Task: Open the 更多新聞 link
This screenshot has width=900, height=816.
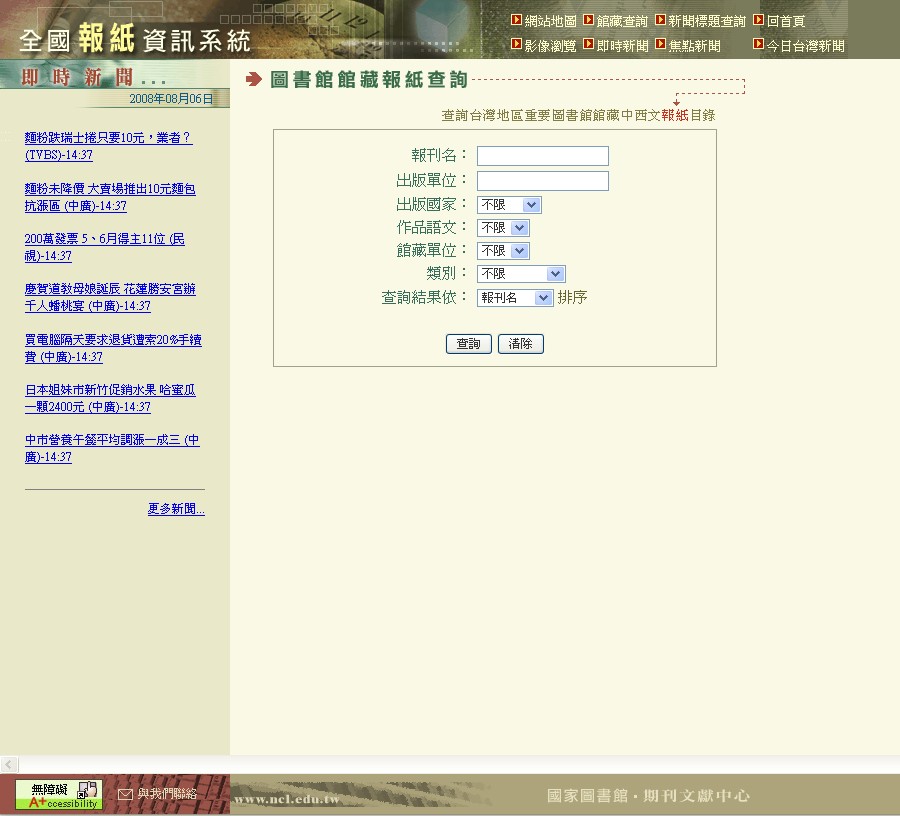Action: point(176,509)
